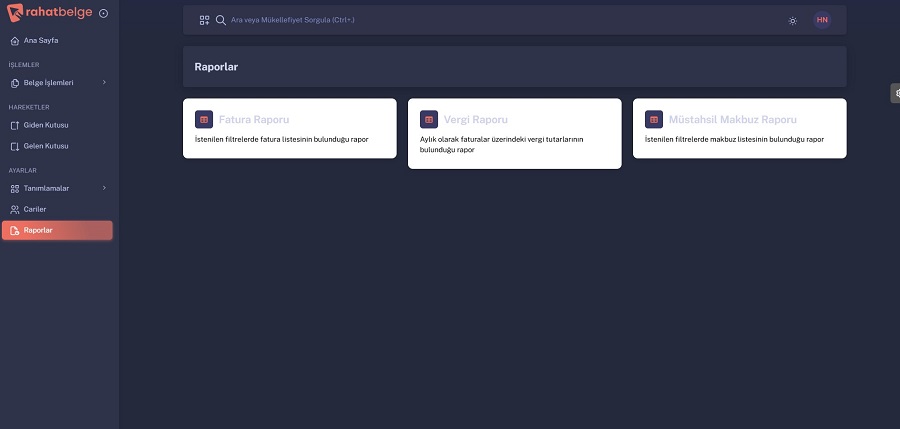Open the Cariler page
The width and height of the screenshot is (900, 429).
(35, 209)
